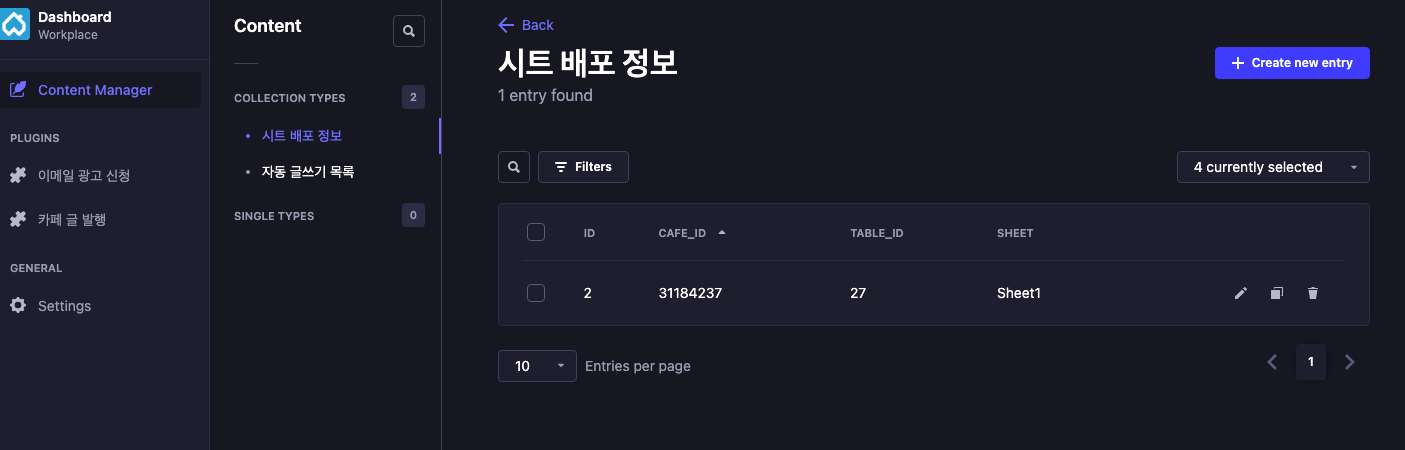Click the Back link

pos(526,25)
